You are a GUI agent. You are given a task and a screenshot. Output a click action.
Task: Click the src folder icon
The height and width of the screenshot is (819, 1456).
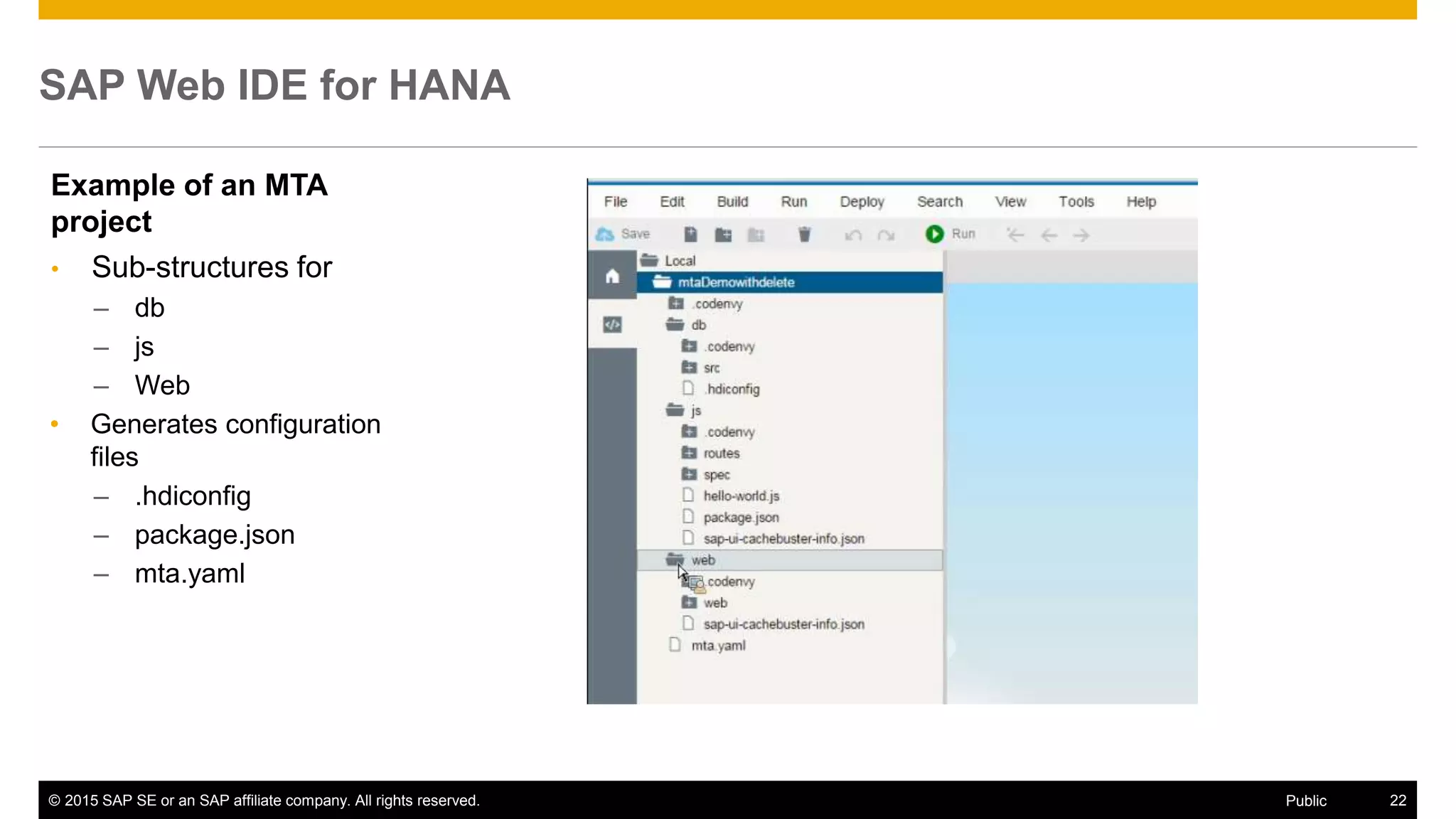(x=689, y=367)
